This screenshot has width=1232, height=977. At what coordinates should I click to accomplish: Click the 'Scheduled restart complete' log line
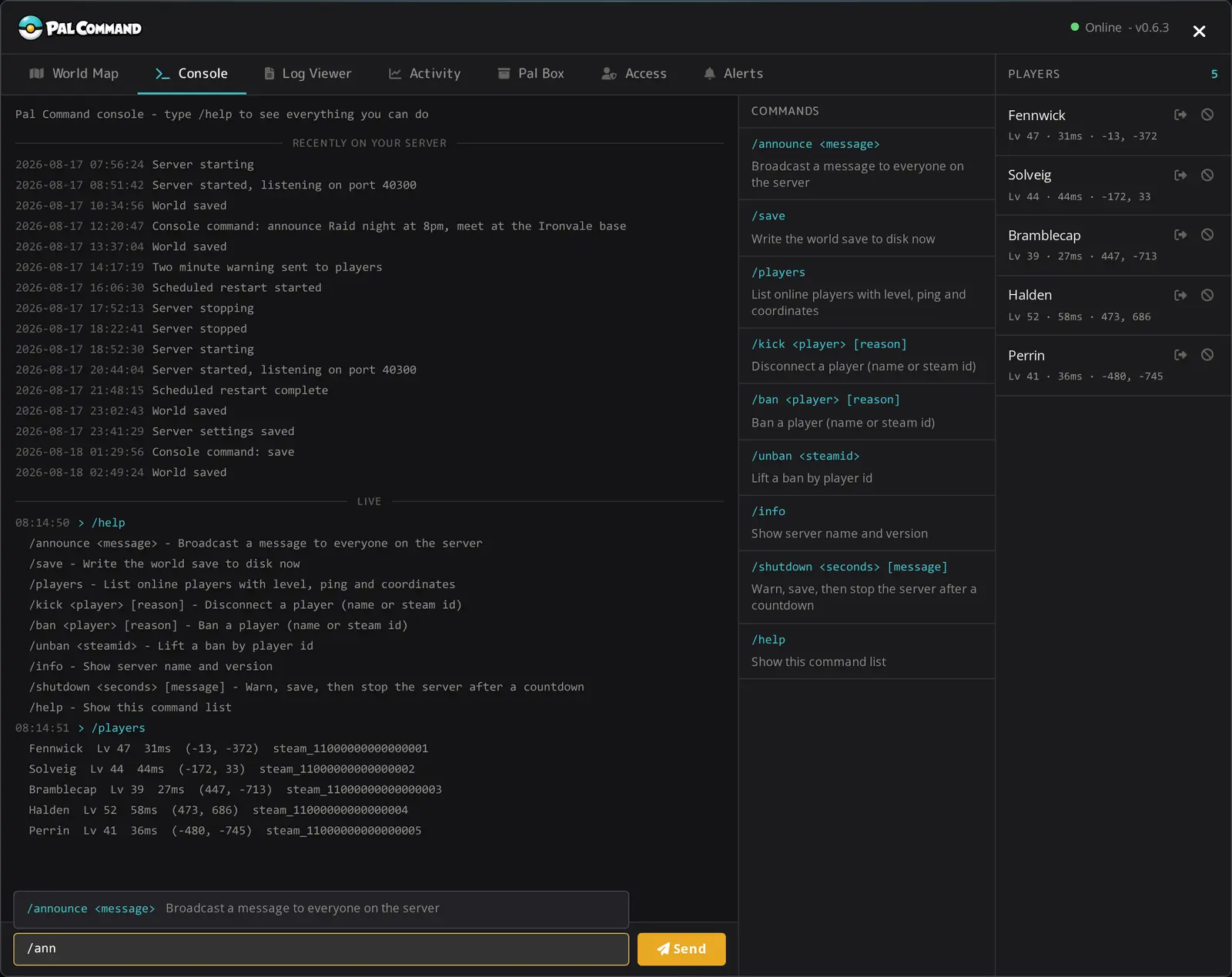[172, 390]
